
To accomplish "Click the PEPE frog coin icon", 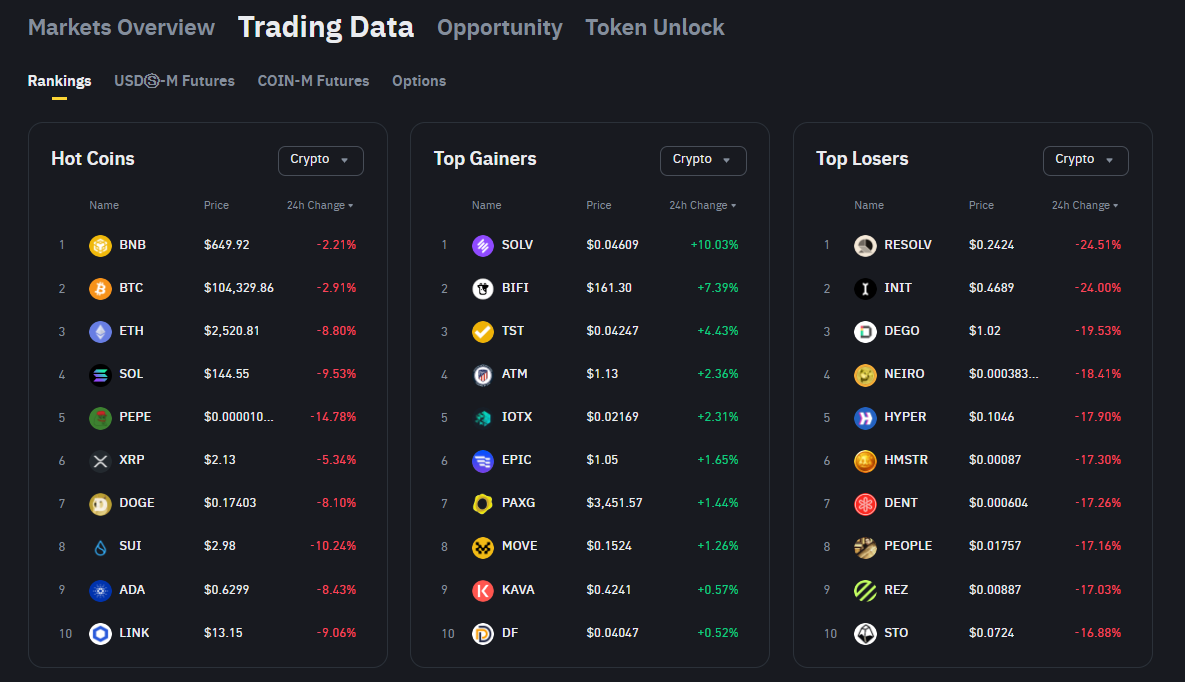I will click(100, 417).
